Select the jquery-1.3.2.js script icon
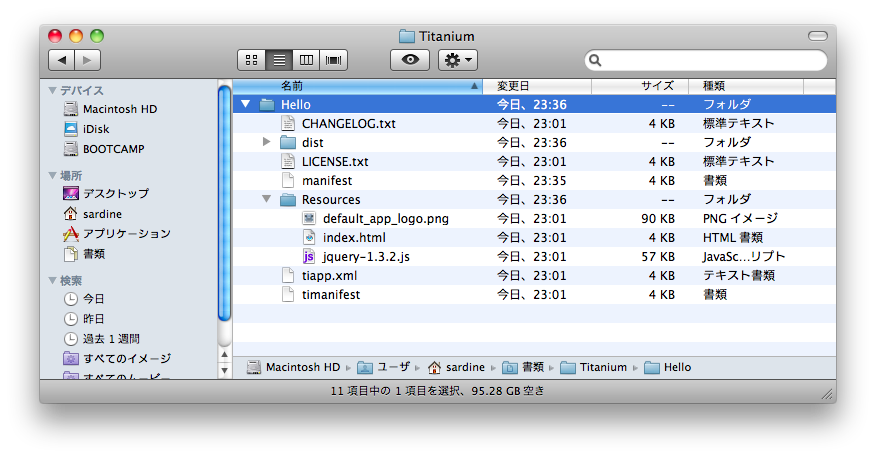This screenshot has width=876, height=458. 309,256
